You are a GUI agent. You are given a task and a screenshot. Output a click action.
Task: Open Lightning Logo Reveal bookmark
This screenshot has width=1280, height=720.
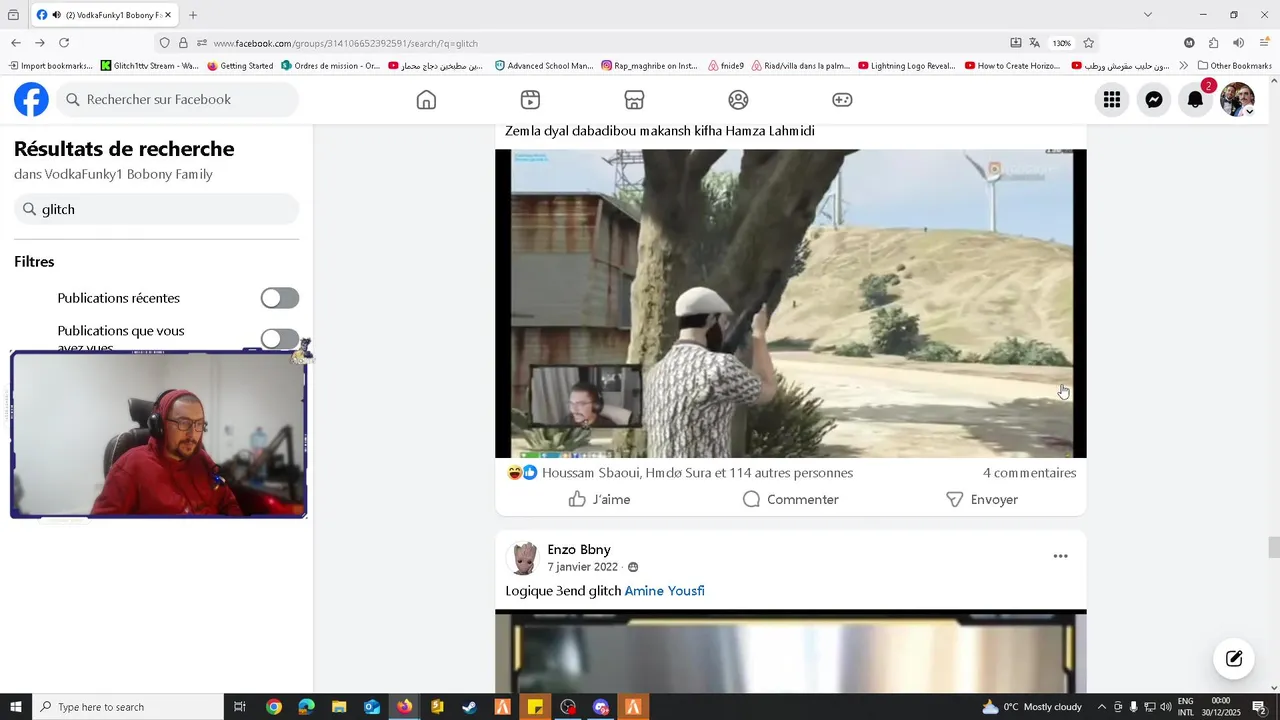[907, 66]
